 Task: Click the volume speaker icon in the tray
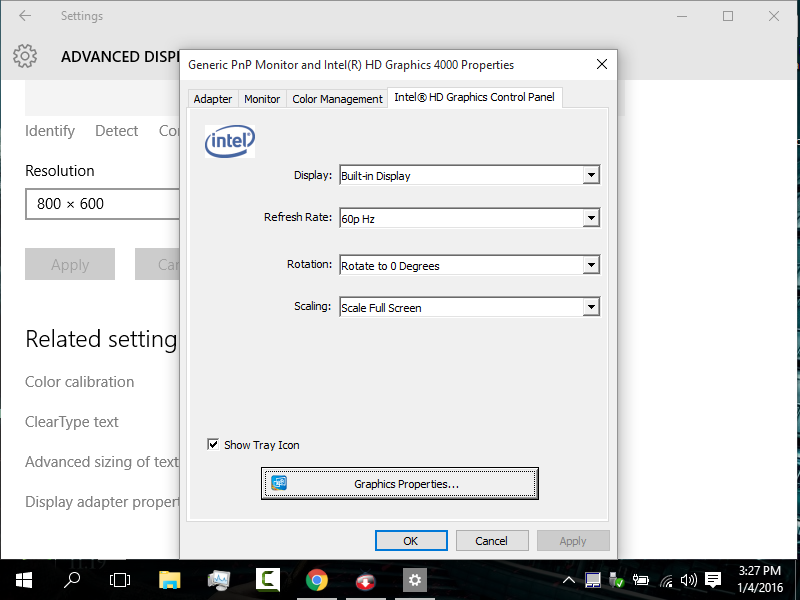[x=689, y=579]
